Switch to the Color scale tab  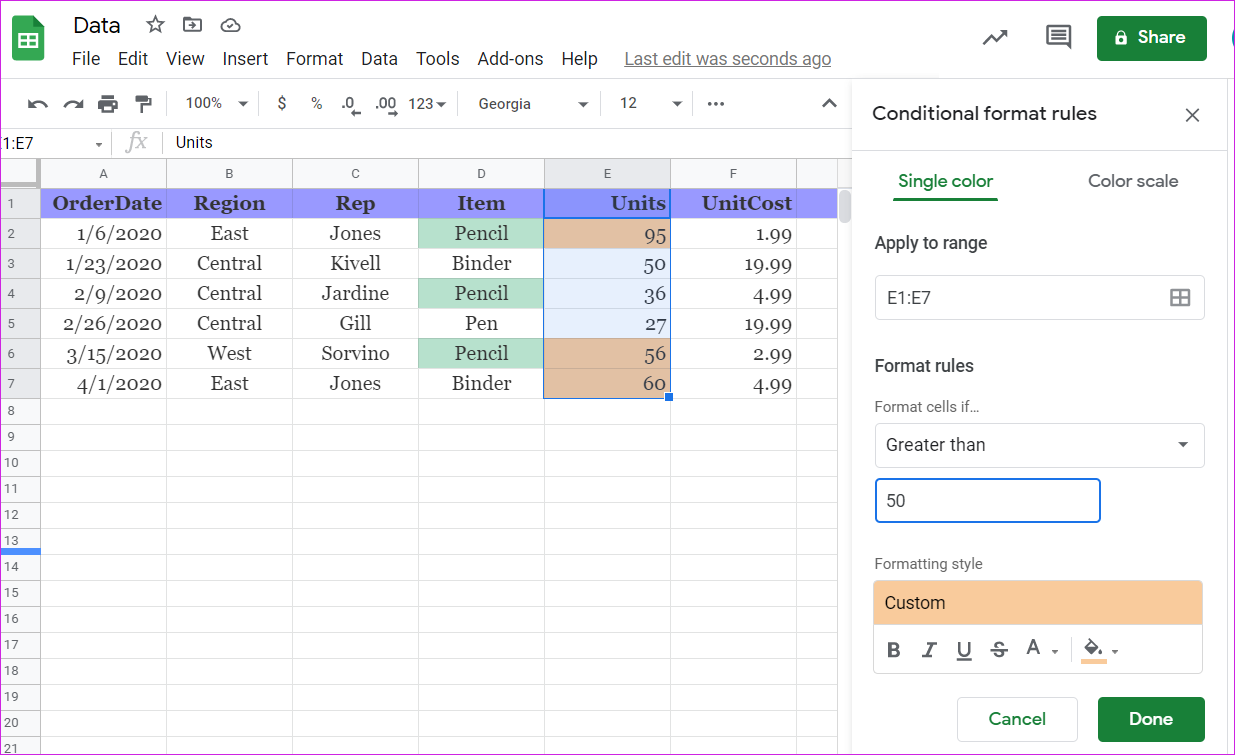[1132, 181]
